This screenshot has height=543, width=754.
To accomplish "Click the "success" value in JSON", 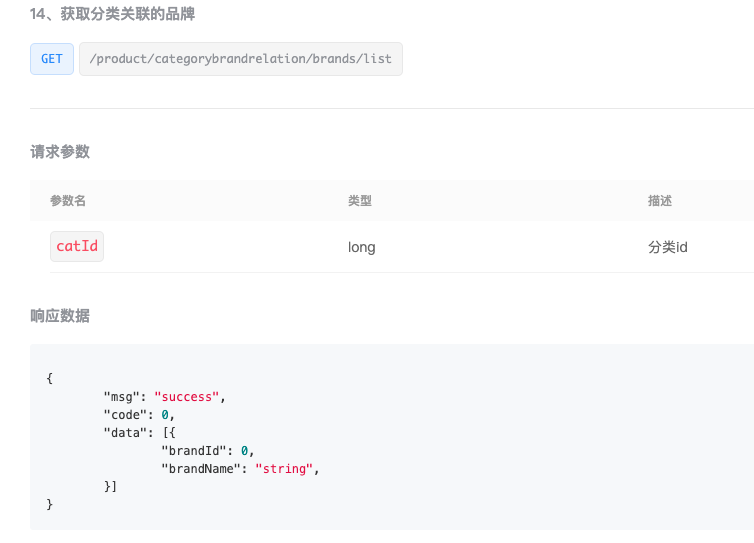I will [187, 397].
